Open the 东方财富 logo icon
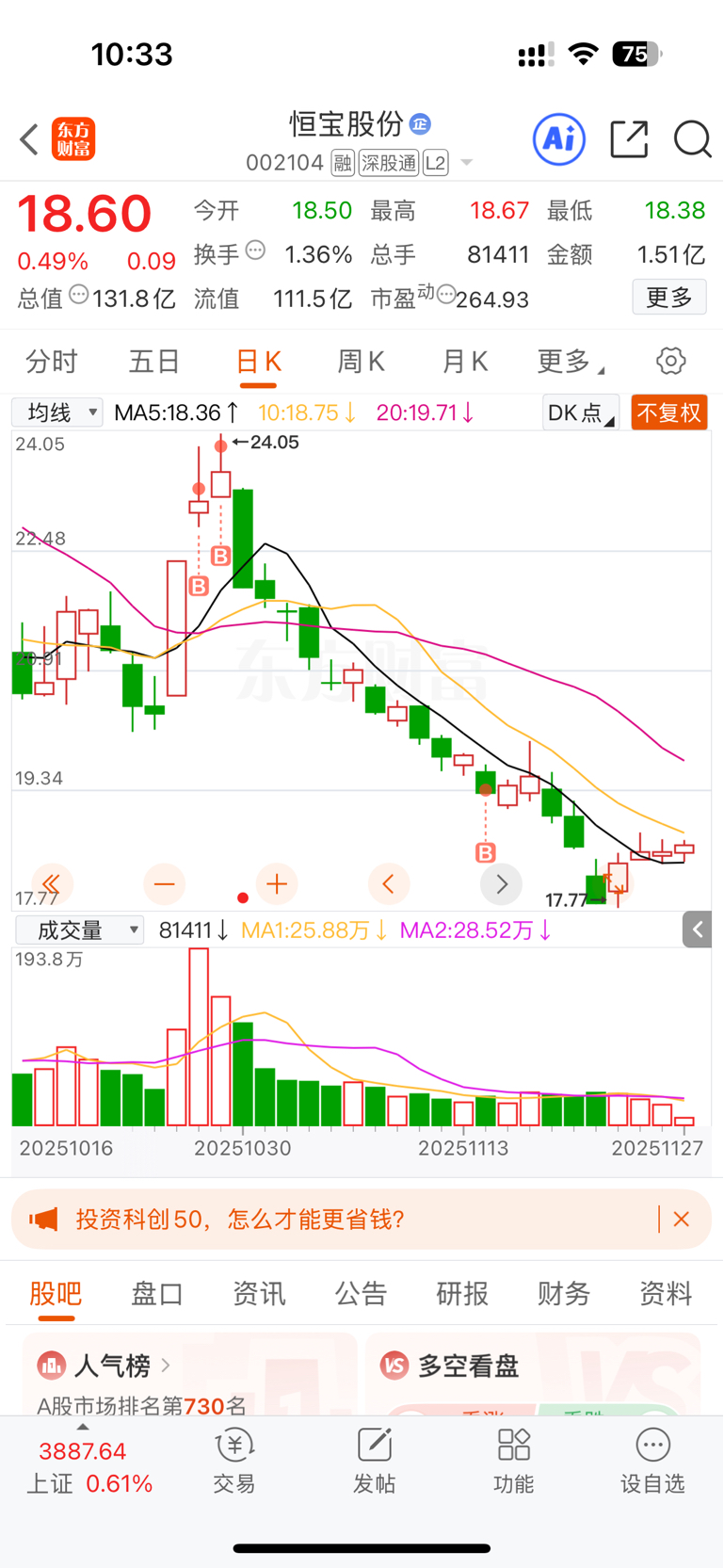724x1568 pixels. point(73,139)
